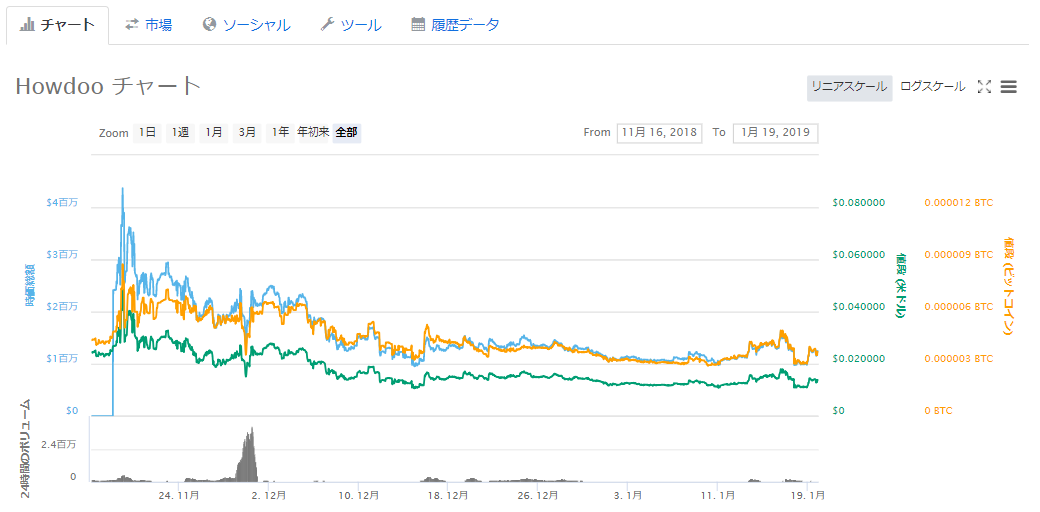Click the From date field

pyautogui.click(x=659, y=133)
